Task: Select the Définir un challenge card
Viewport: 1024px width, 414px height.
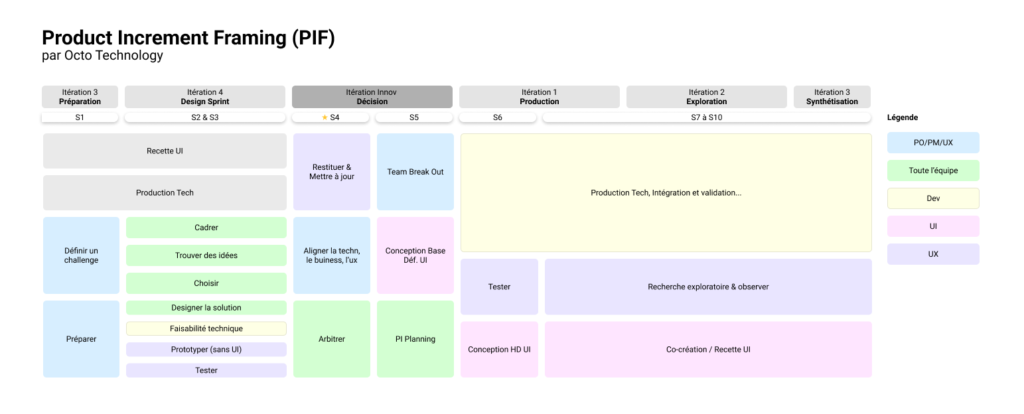Action: 81,255
